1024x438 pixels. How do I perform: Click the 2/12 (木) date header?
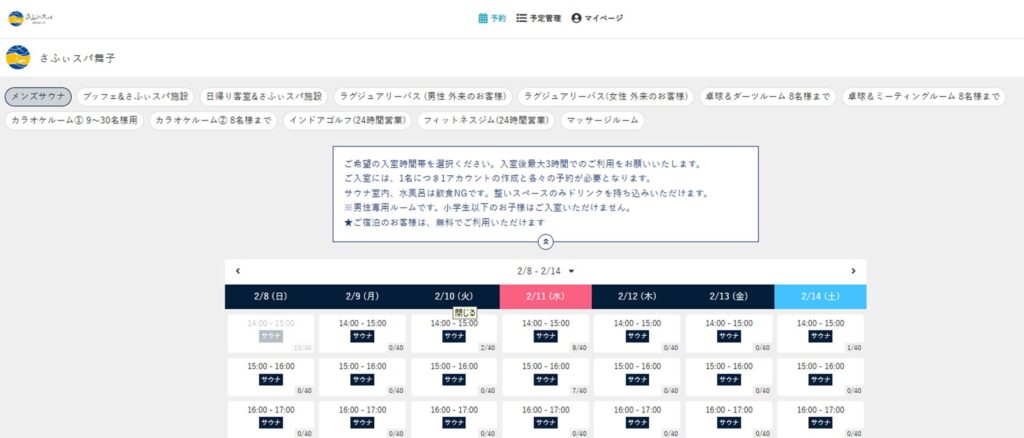(x=637, y=296)
